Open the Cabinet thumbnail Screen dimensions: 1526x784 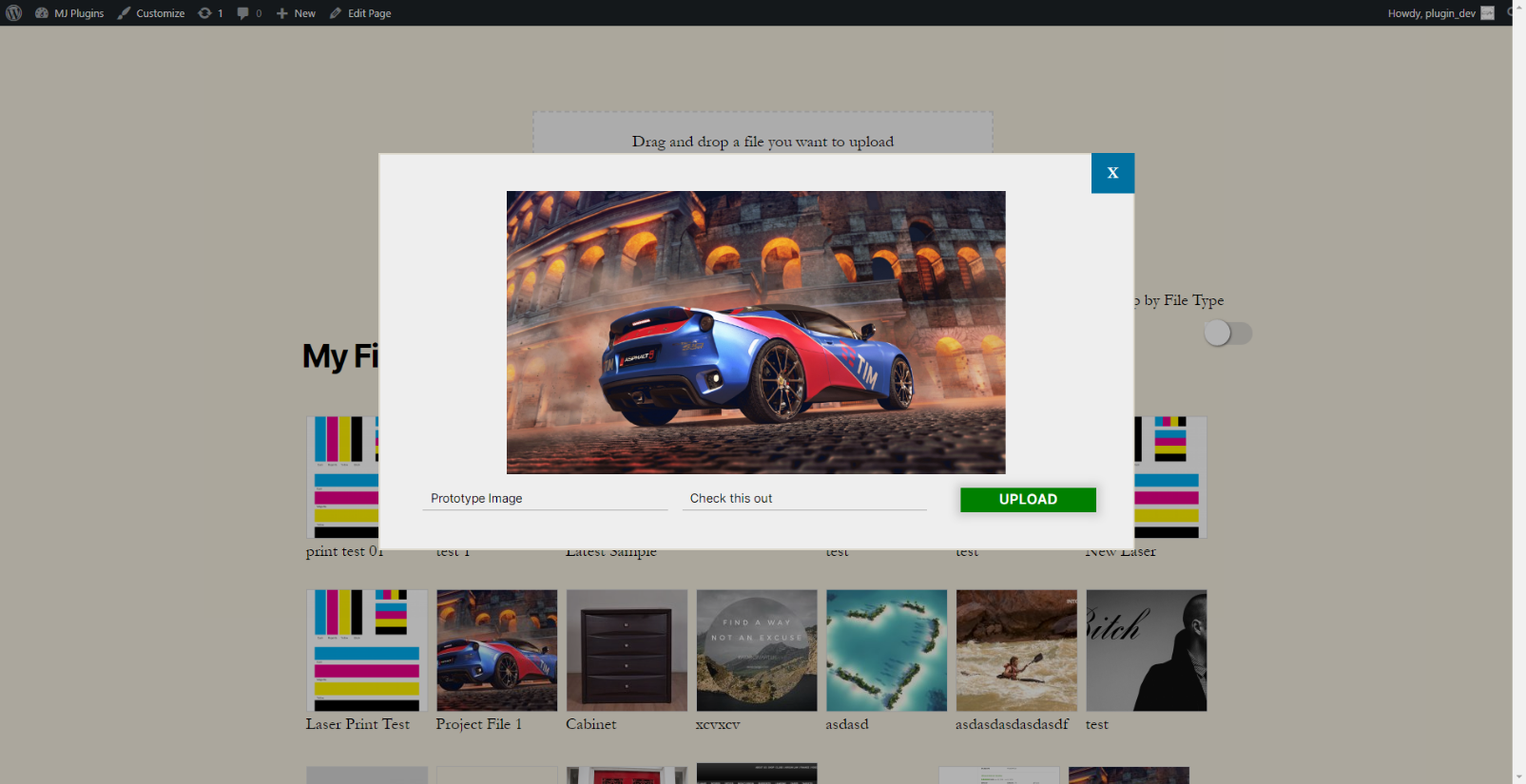click(x=627, y=651)
